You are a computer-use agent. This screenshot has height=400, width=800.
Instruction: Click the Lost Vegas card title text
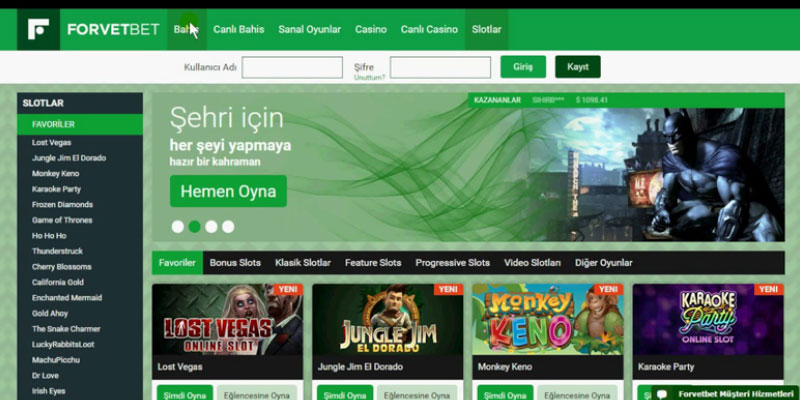tap(180, 367)
